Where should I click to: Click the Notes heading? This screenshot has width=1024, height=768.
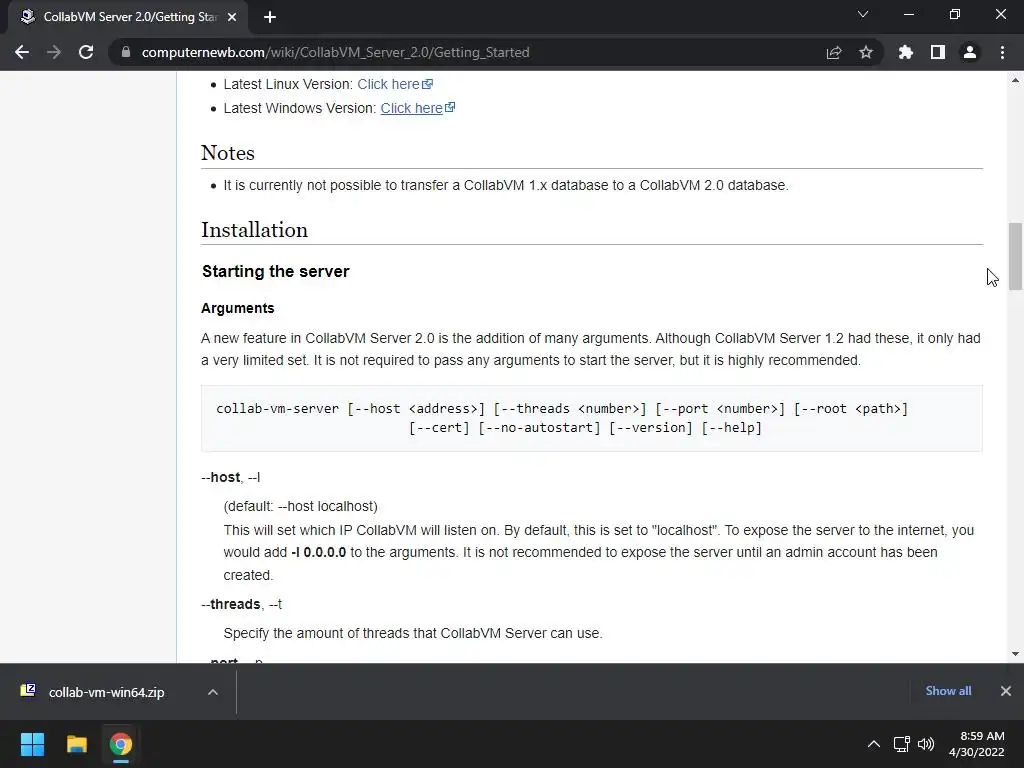coord(227,153)
